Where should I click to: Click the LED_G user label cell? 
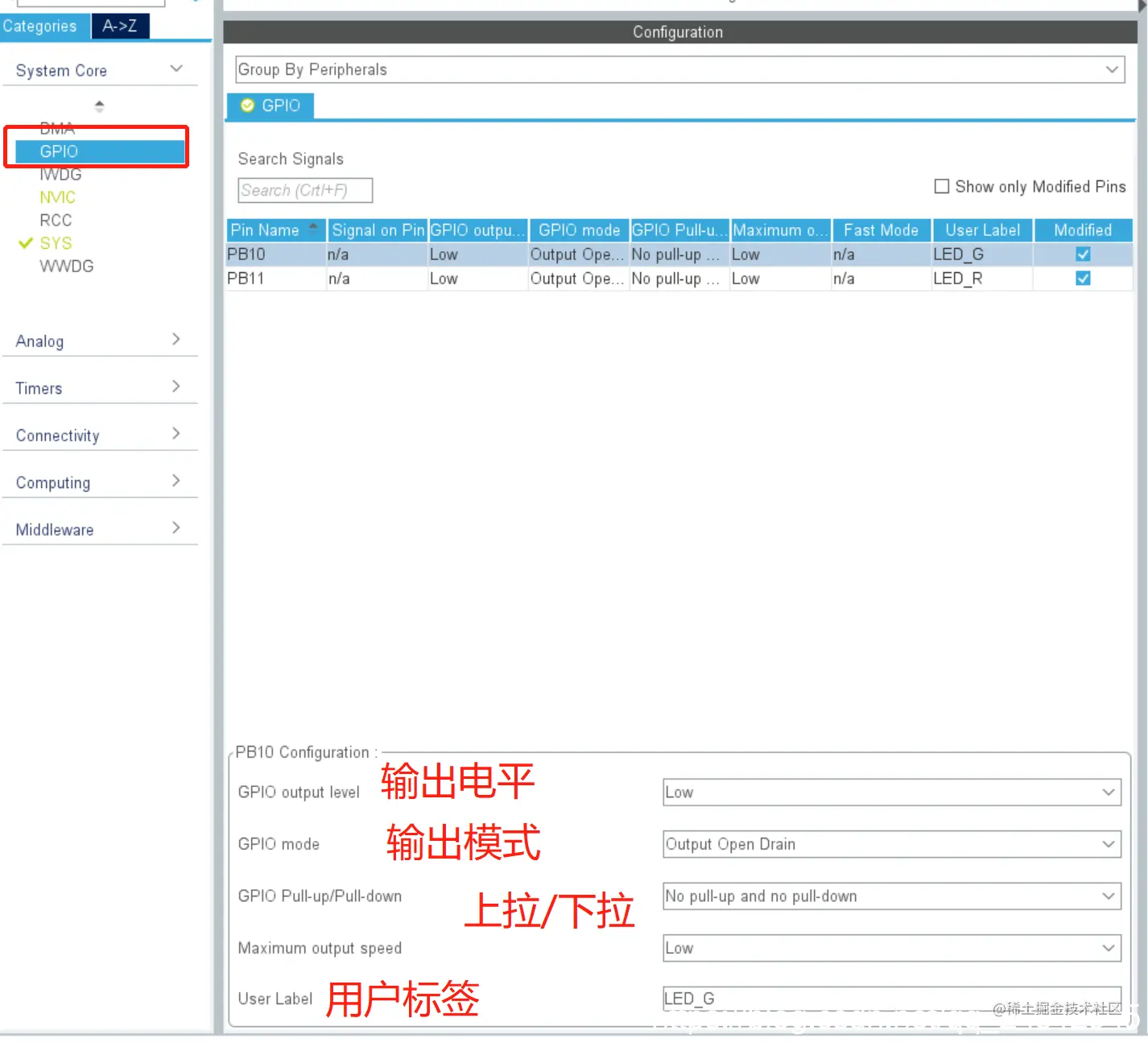982,255
